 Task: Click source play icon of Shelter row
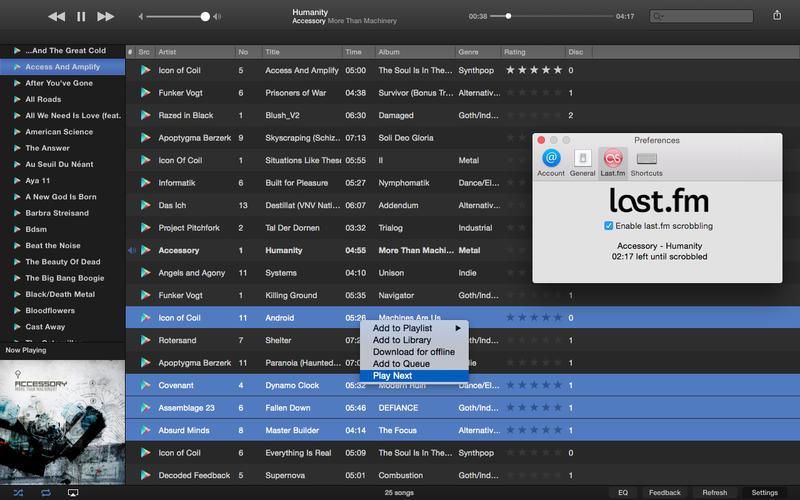145,340
